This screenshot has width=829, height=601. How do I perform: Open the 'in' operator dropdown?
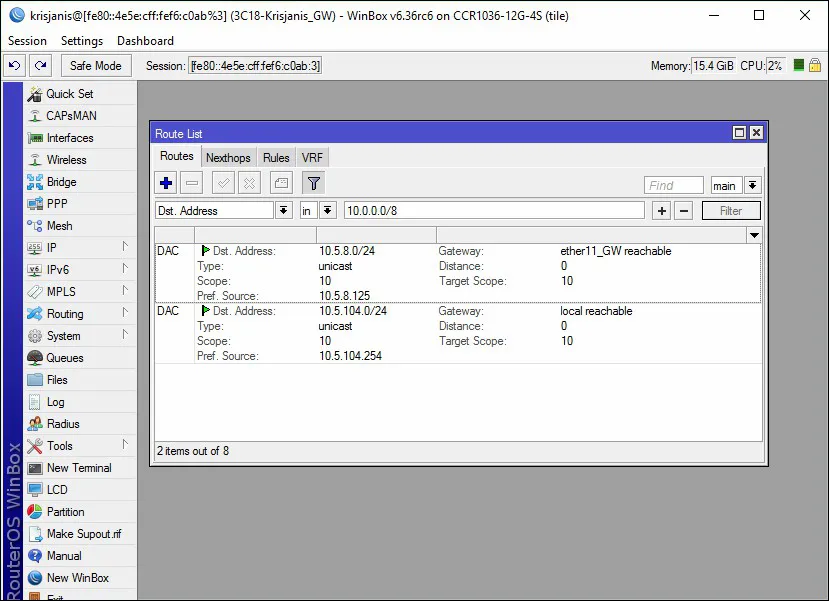[x=327, y=211]
